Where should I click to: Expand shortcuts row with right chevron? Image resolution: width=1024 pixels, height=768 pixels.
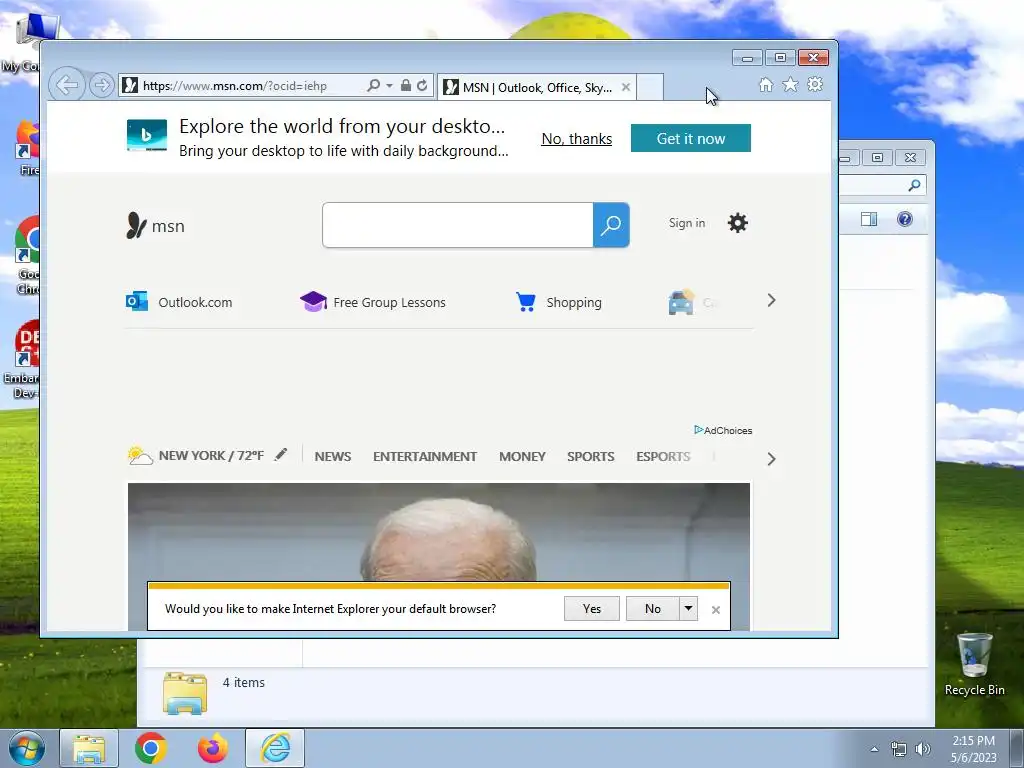pos(771,300)
